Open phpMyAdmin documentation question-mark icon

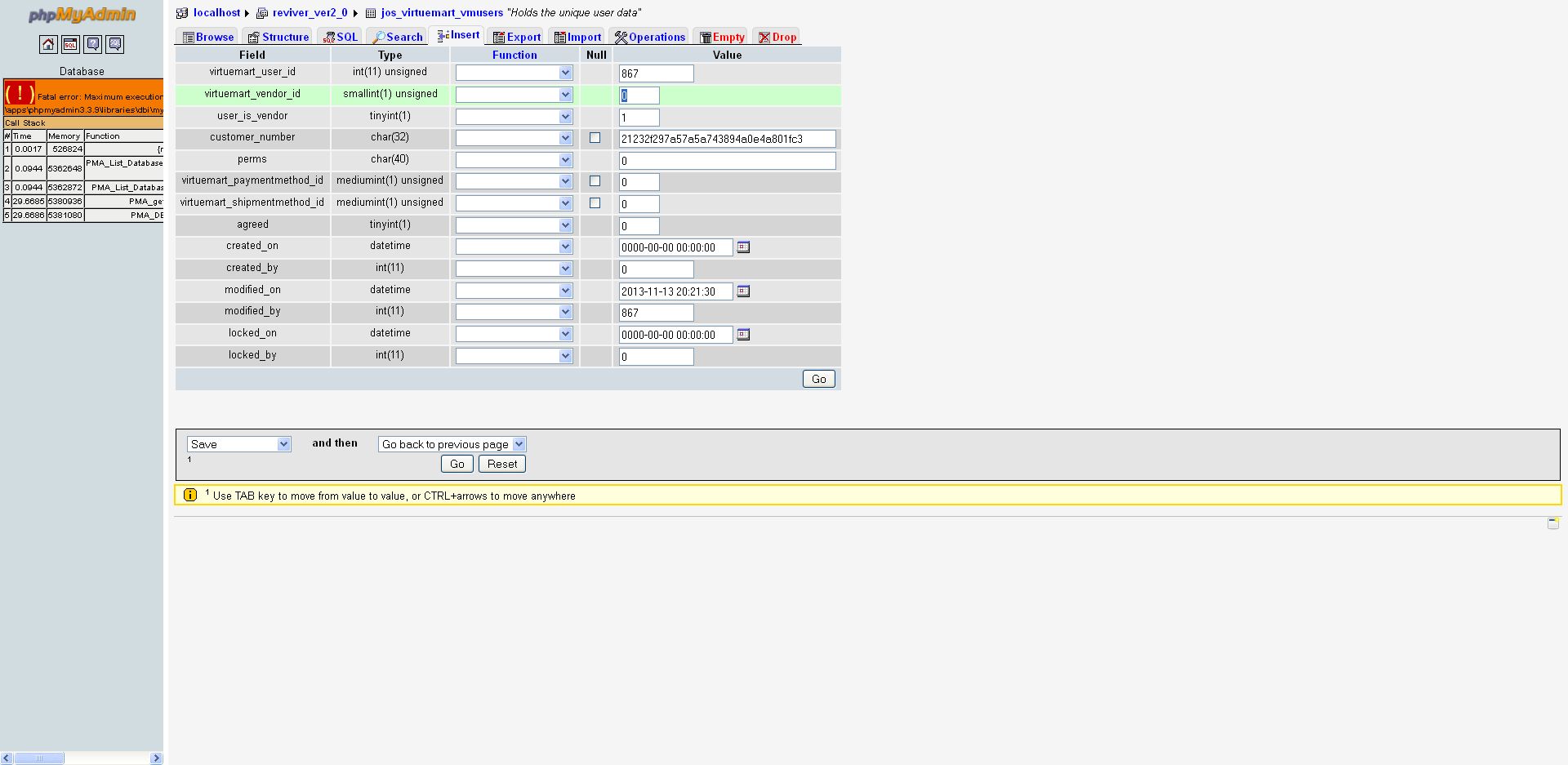pyautogui.click(x=93, y=45)
